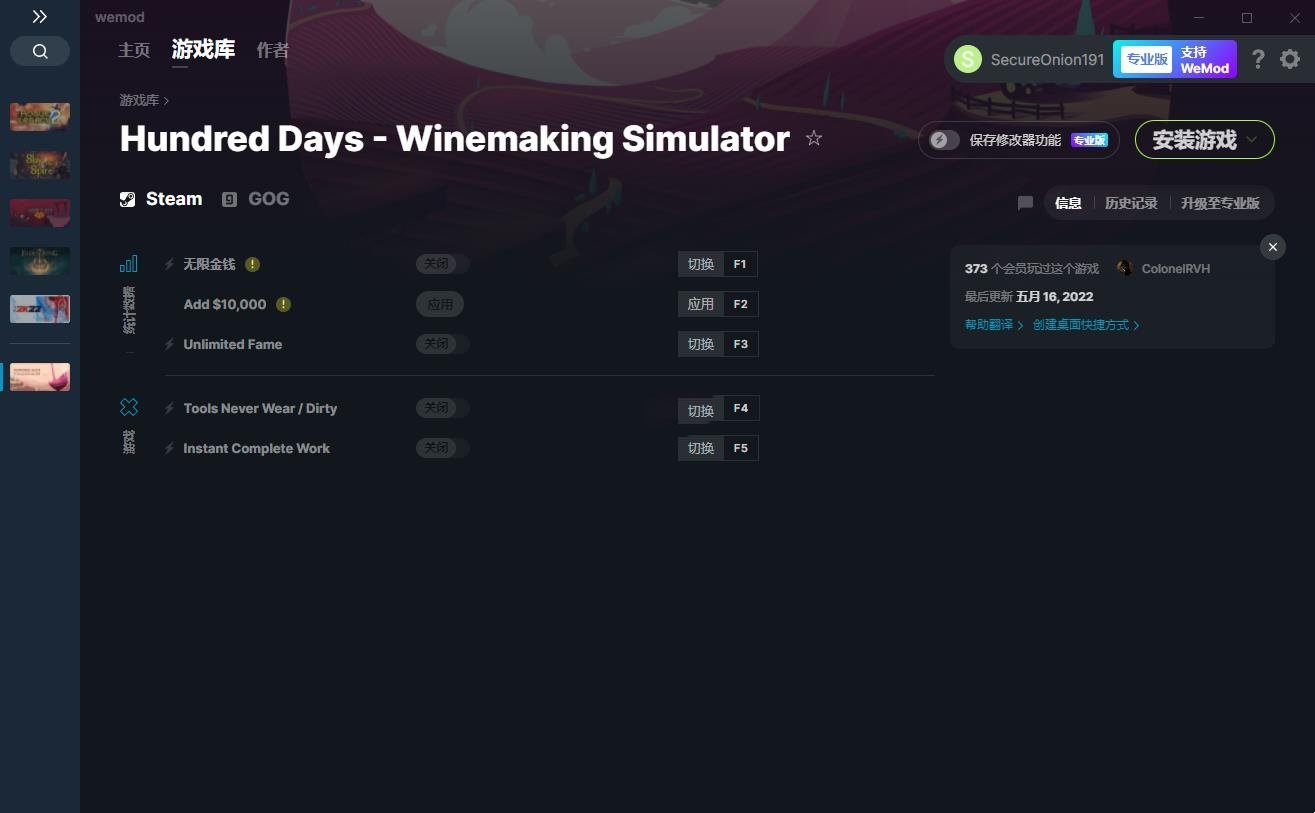This screenshot has height=813, width=1315.
Task: Toggle the Instant Complete Work switch
Action: click(x=442, y=448)
